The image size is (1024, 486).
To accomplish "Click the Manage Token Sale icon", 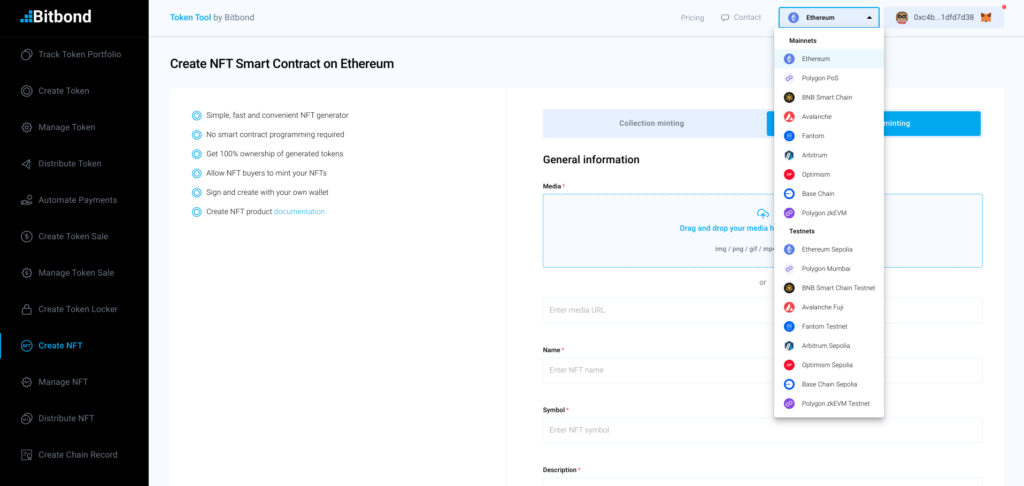I will 26,272.
